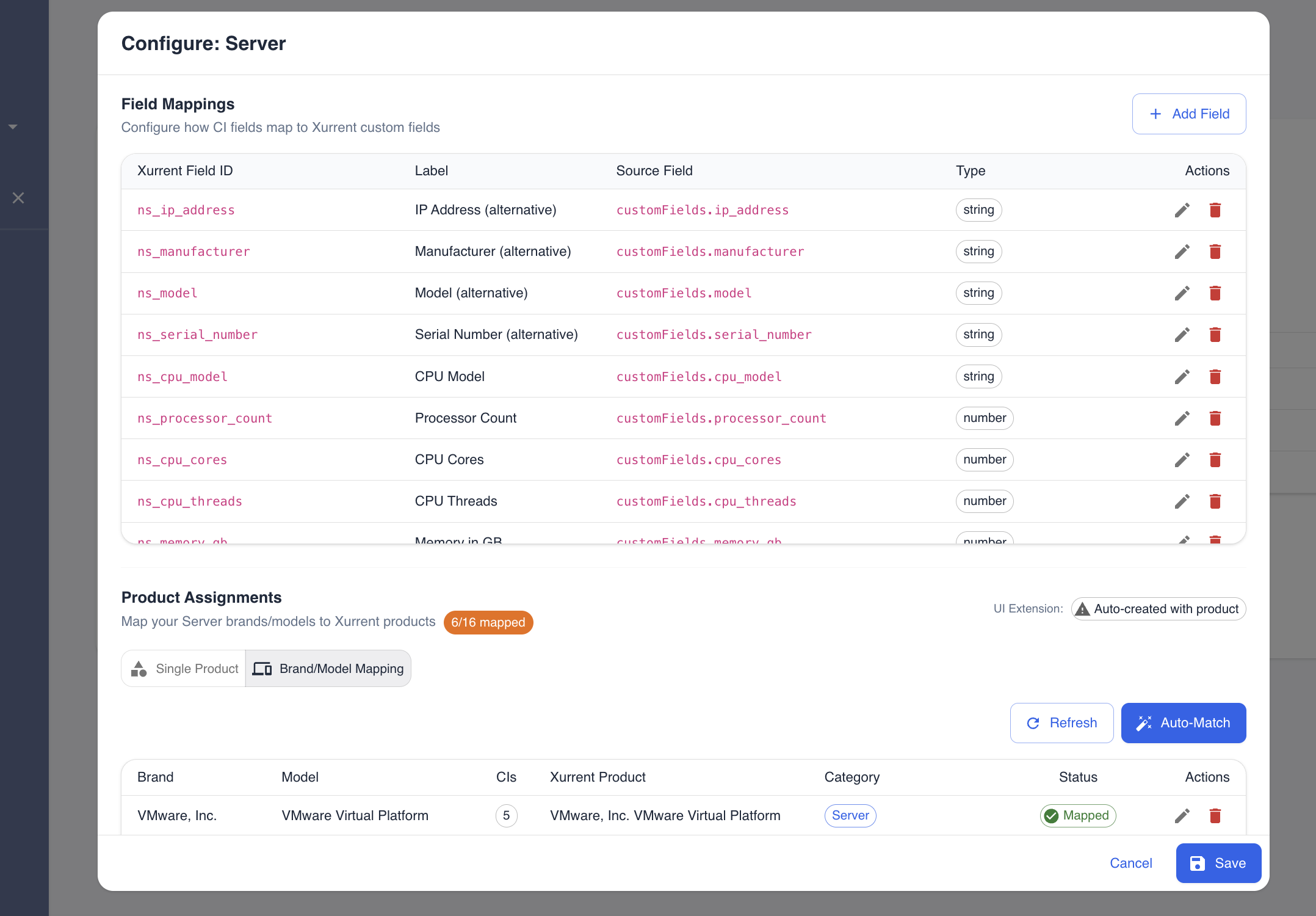Edit the ns_model field mapping
Screen dimensions: 1316x916
[1182, 293]
